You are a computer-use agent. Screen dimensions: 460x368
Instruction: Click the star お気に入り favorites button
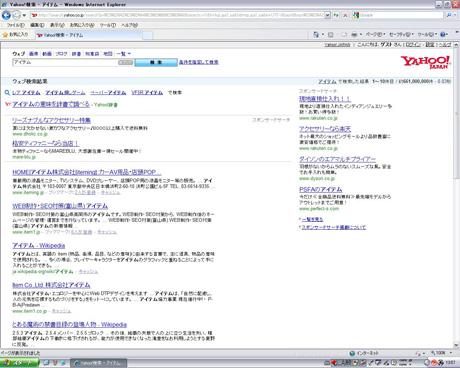[15, 35]
